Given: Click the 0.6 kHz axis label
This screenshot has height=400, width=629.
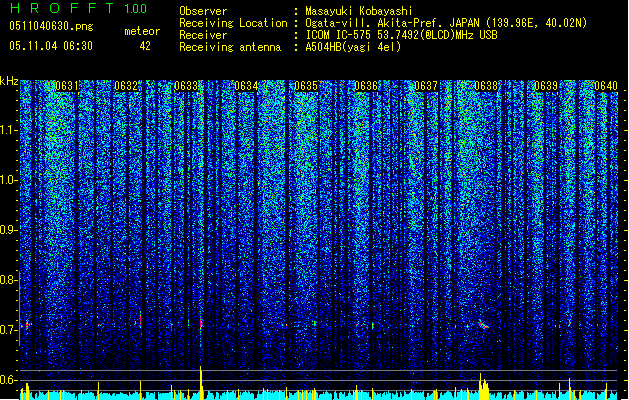Looking at the screenshot, I should point(8,380).
